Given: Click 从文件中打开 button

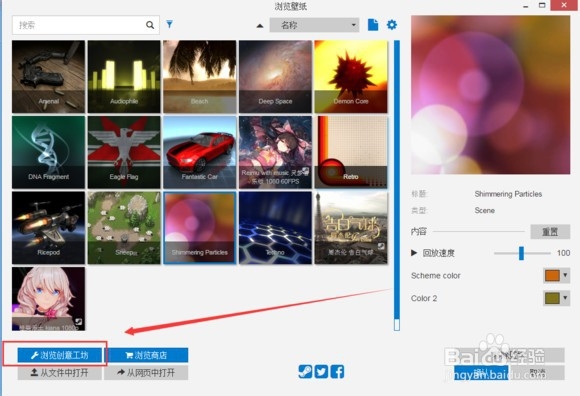Looking at the screenshot, I should click(60, 373).
